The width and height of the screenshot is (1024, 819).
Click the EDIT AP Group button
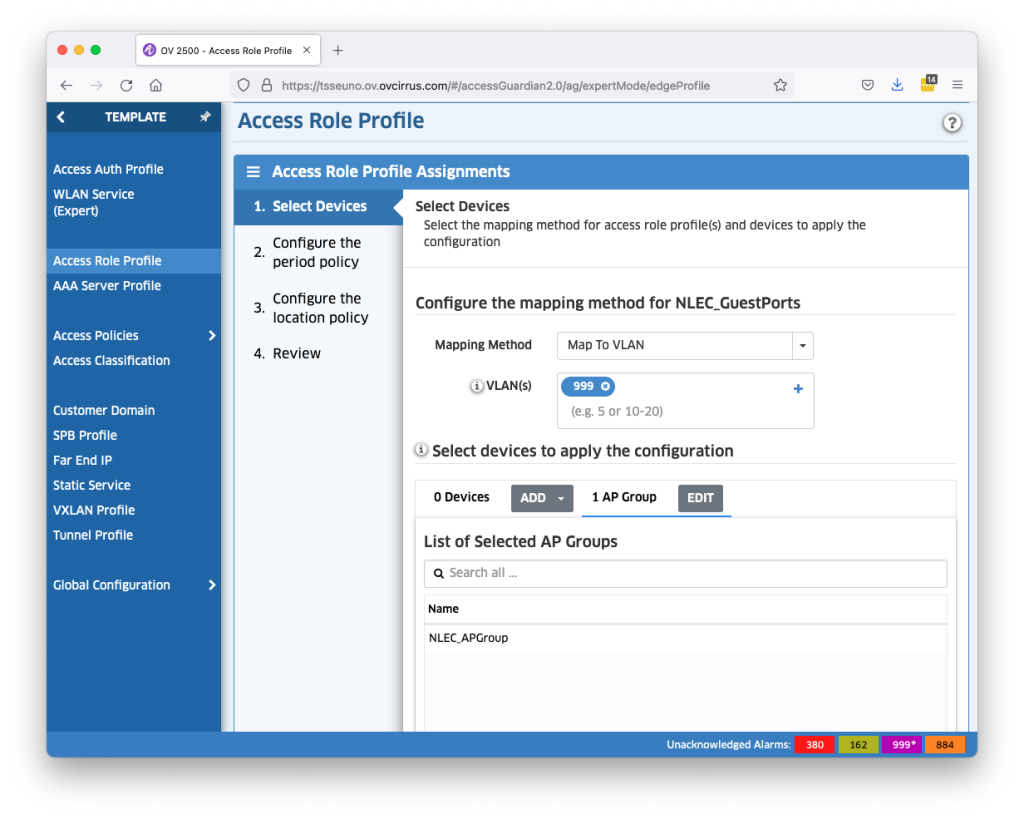[x=700, y=498]
